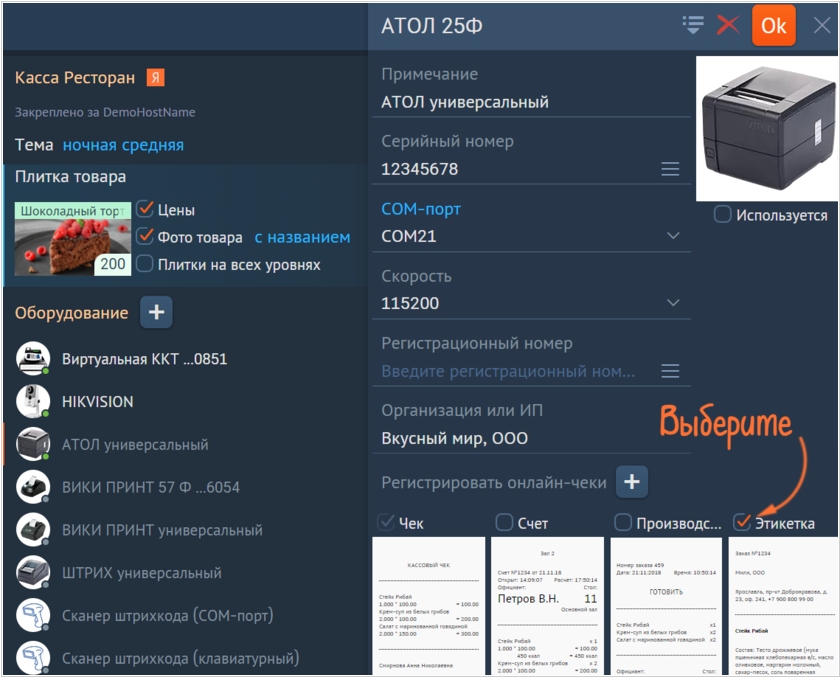Select ШТРИХ универсальный in equipment list
Screen dimensions: 840x677
[141, 573]
